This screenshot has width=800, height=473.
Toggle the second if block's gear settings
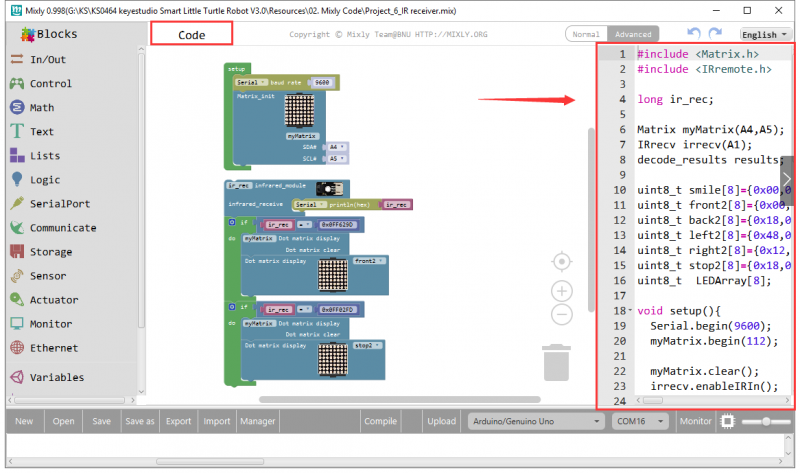[232, 307]
